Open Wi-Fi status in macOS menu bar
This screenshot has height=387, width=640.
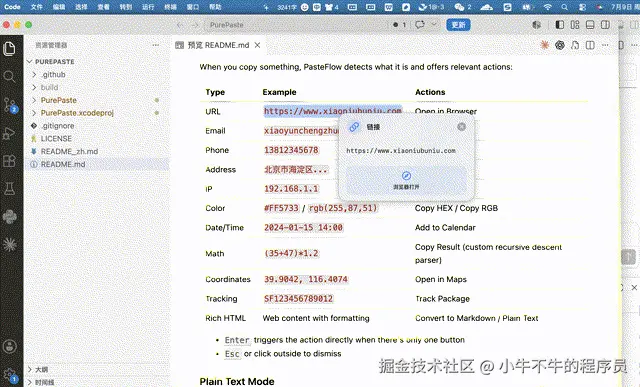pyautogui.click(x=548, y=7)
